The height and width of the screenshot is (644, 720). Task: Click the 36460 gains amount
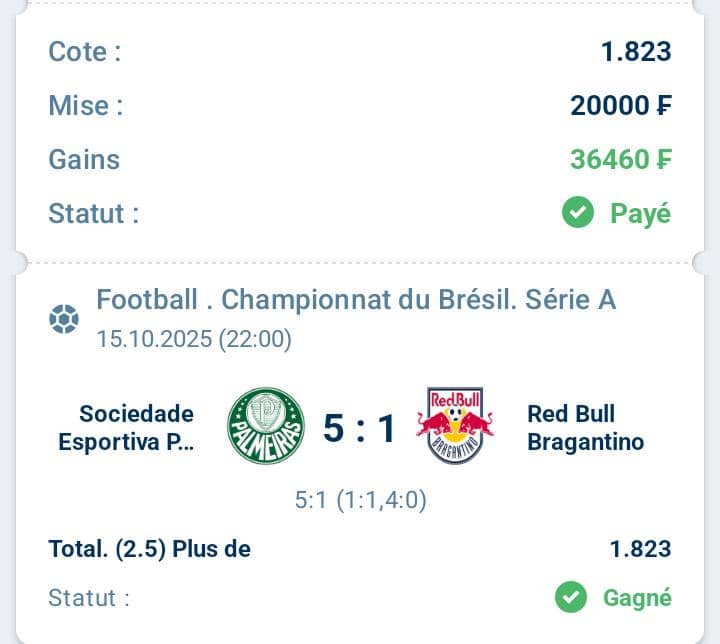pyautogui.click(x=620, y=159)
